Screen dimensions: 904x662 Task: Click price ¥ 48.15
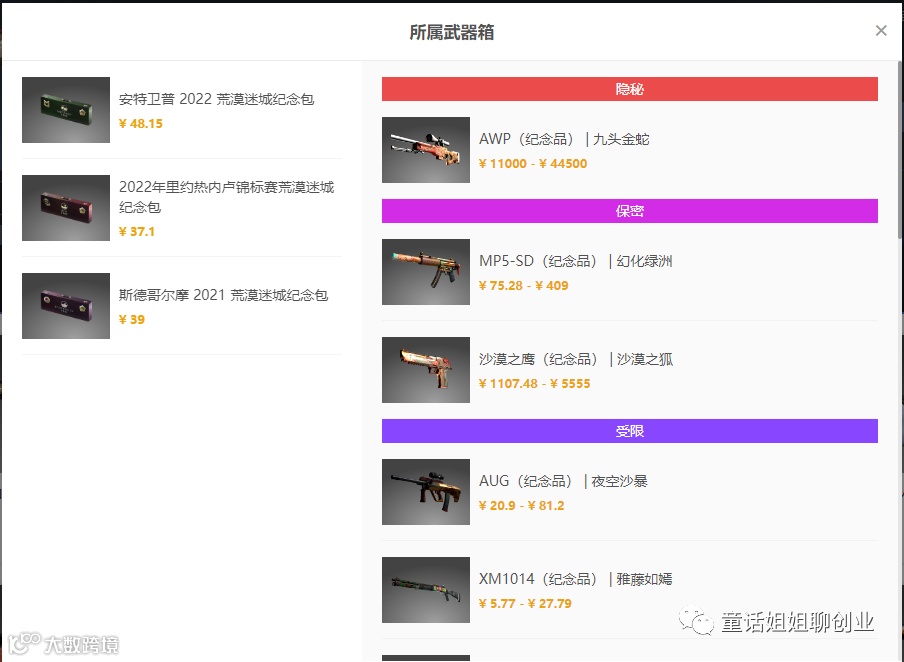click(141, 123)
